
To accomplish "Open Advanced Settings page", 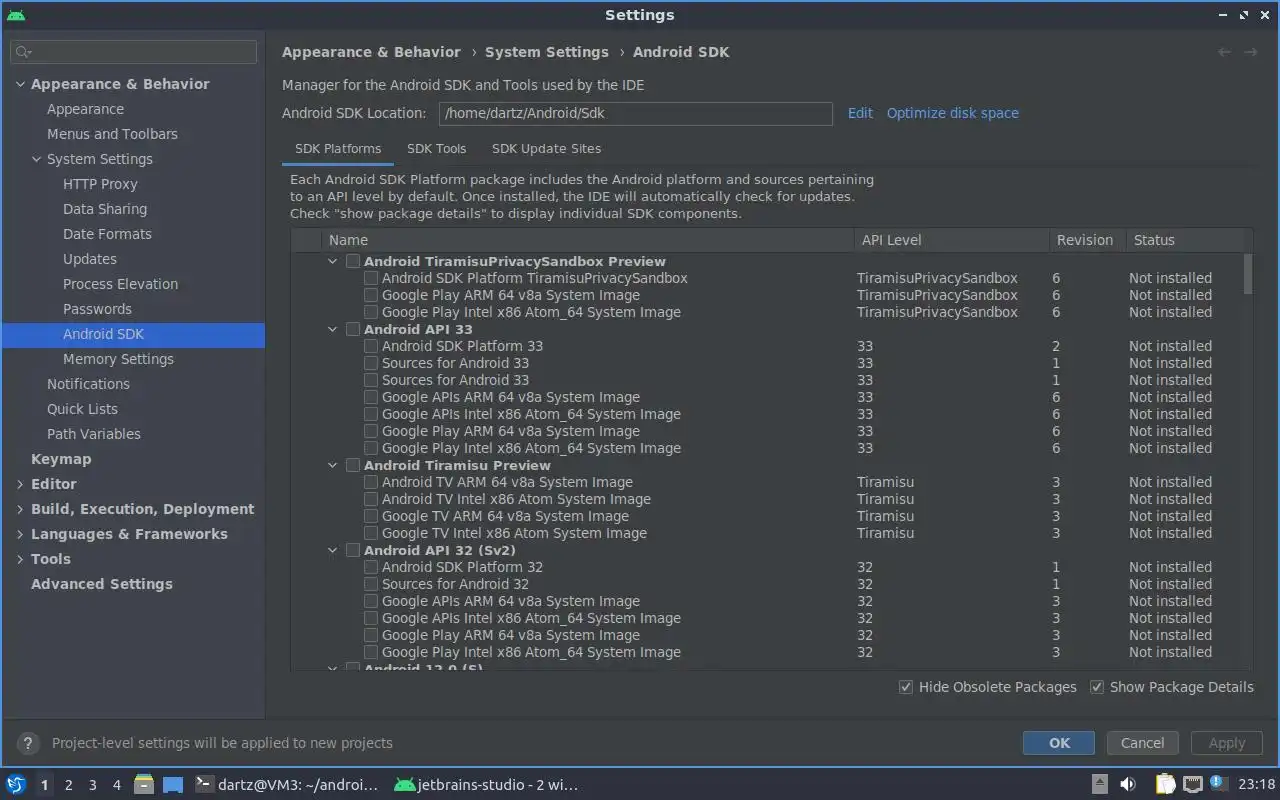I will pyautogui.click(x=102, y=584).
